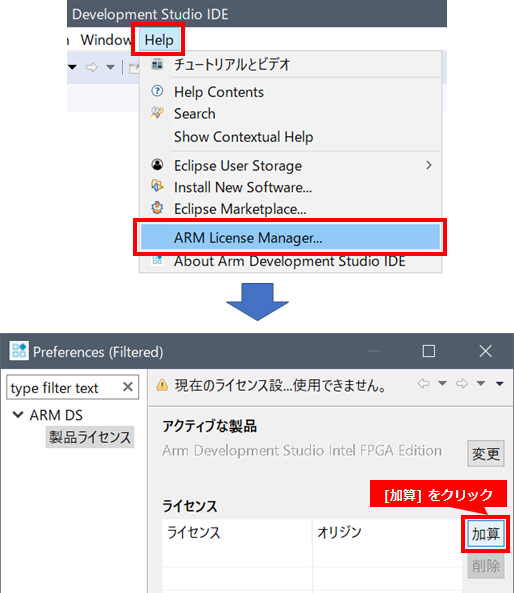Close the Preferences window
This screenshot has height=593, width=514.
pos(485,351)
